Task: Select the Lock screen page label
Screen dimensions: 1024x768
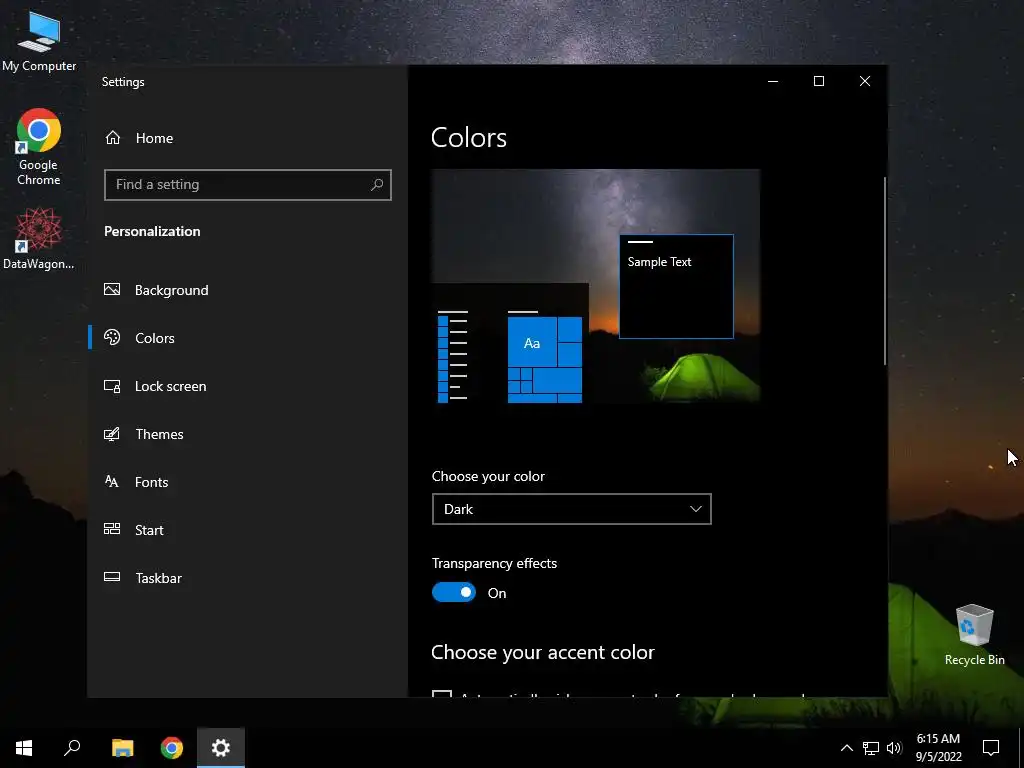Action: [x=170, y=386]
